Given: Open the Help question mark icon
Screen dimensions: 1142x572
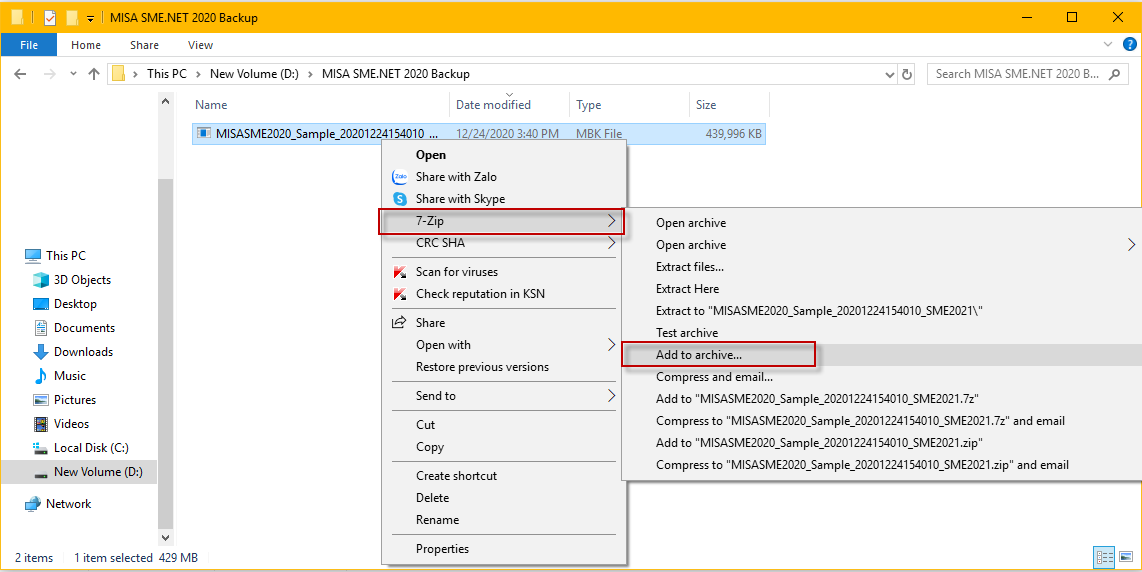Looking at the screenshot, I should pos(1130,44).
